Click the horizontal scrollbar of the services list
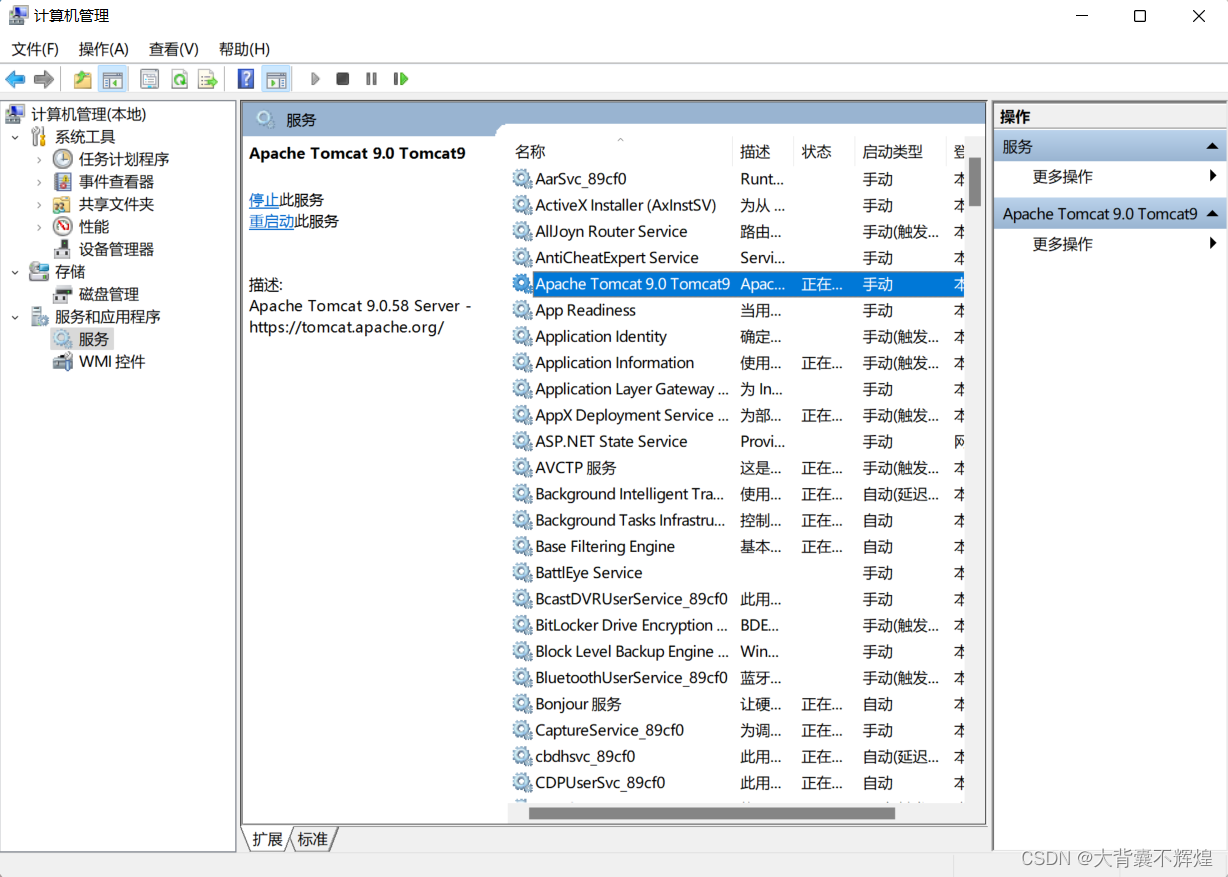1228x877 pixels. click(711, 813)
